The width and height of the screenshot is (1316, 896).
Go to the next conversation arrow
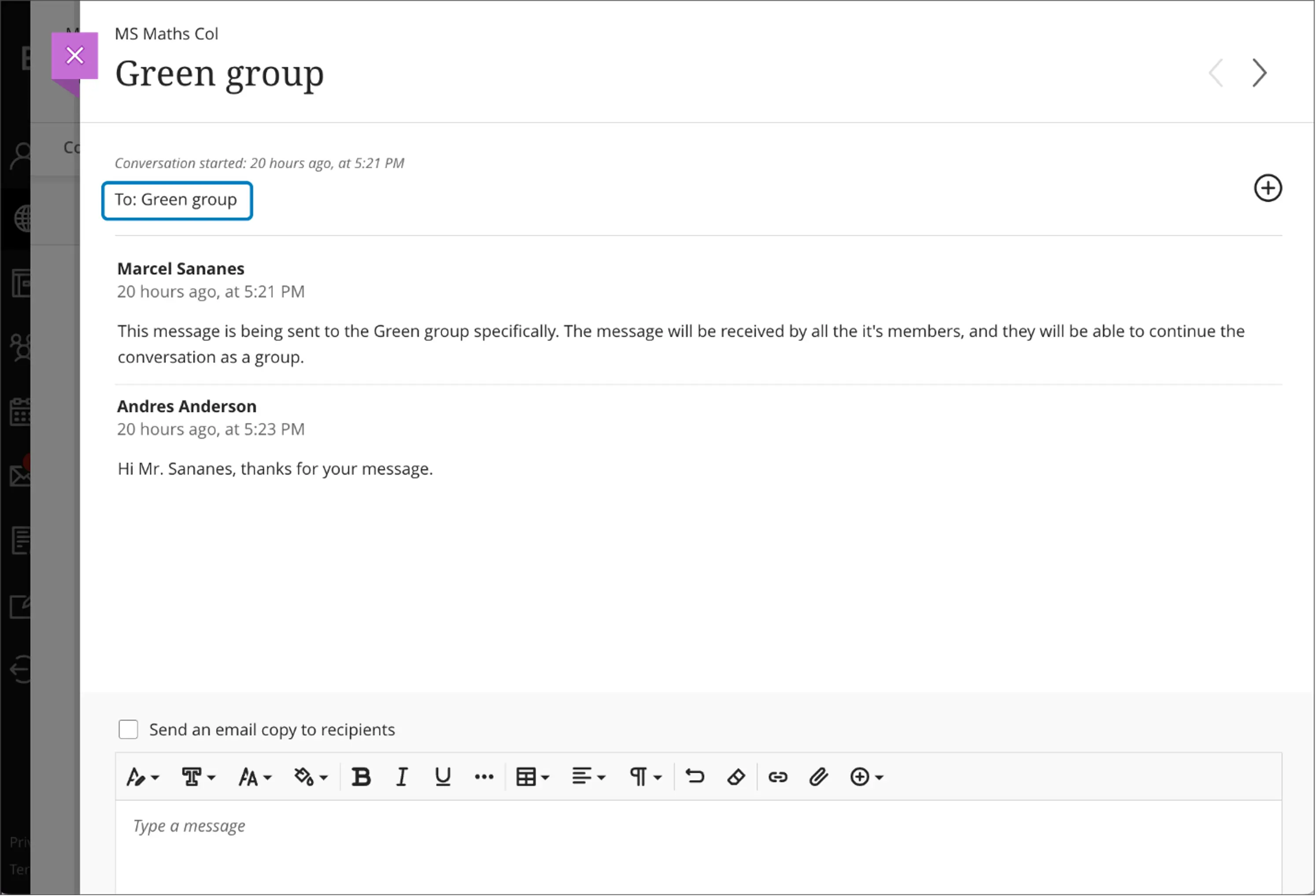pos(1259,73)
